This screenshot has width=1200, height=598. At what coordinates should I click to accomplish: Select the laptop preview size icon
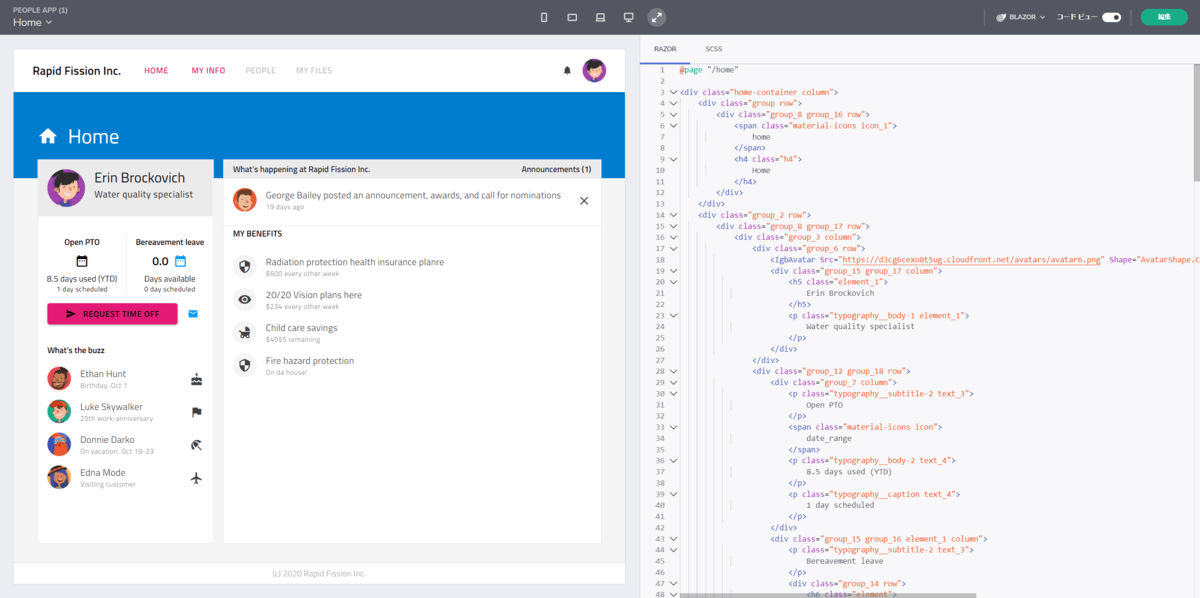(600, 17)
